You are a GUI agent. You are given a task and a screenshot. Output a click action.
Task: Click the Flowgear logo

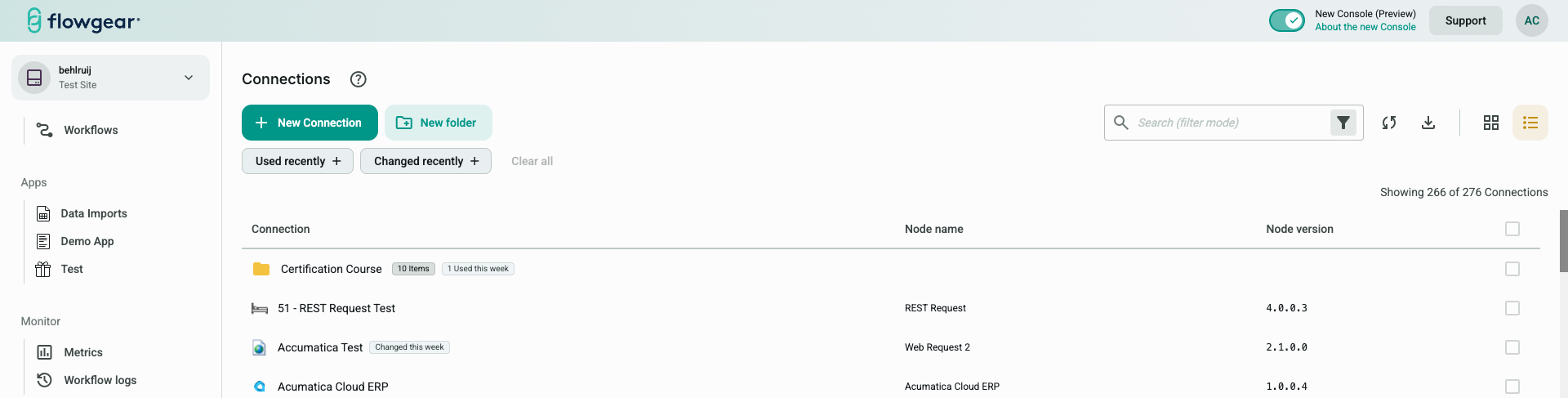83,20
